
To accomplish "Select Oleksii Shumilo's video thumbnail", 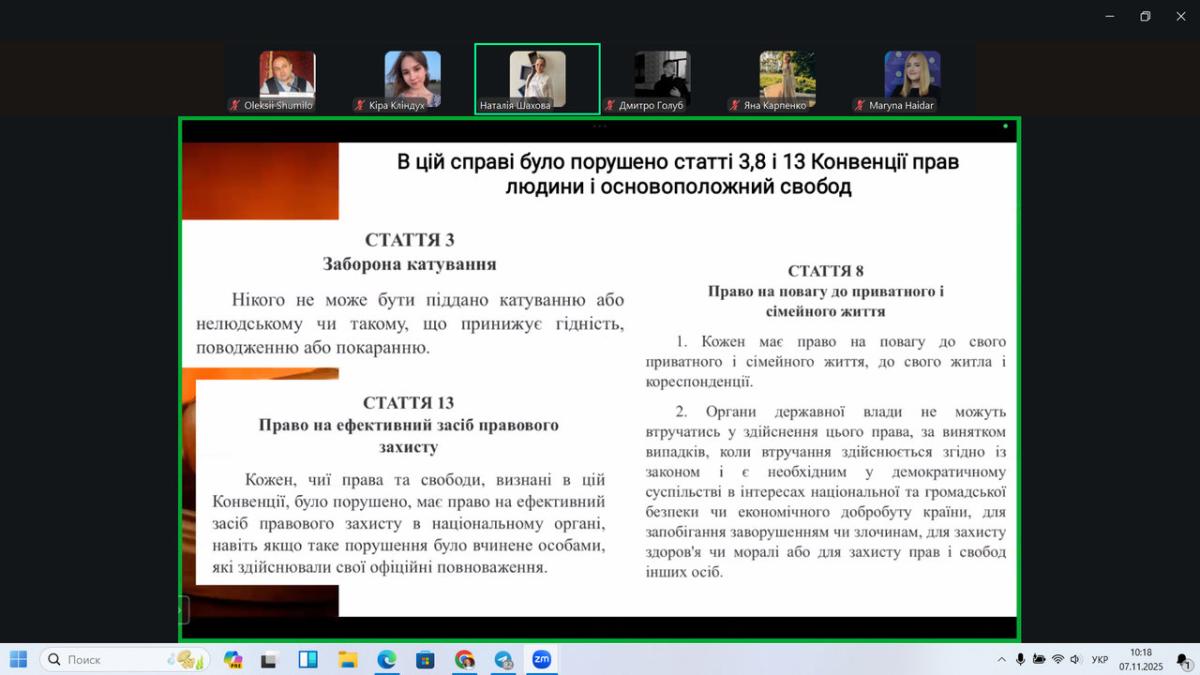I will 287,78.
